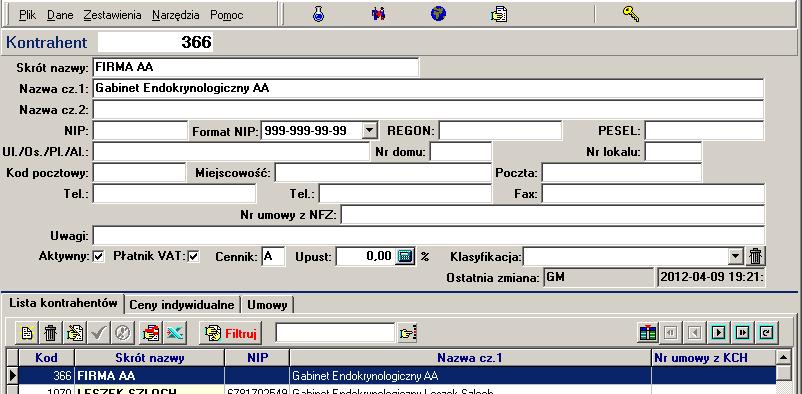The image size is (802, 394).
Task: Click the flask icon in top toolbar
Action: (x=319, y=14)
